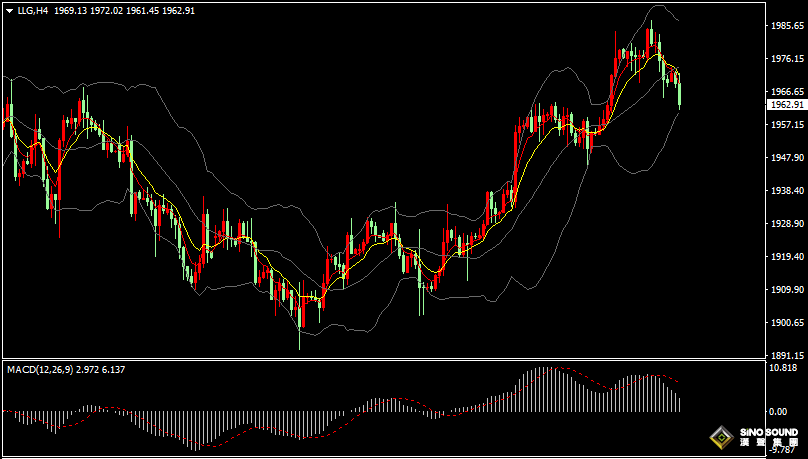Image resolution: width=808 pixels, height=459 pixels.
Task: Click the 0.00 MACD zero level label
Action: point(776,411)
